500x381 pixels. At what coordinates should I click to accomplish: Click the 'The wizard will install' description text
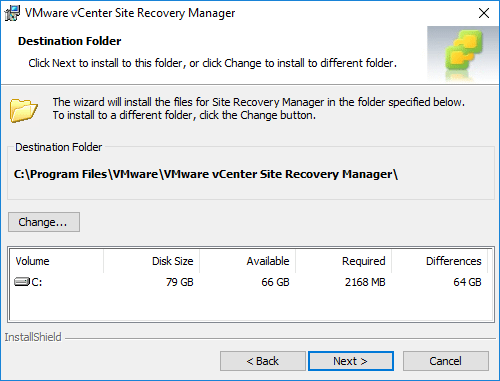[x=259, y=108]
